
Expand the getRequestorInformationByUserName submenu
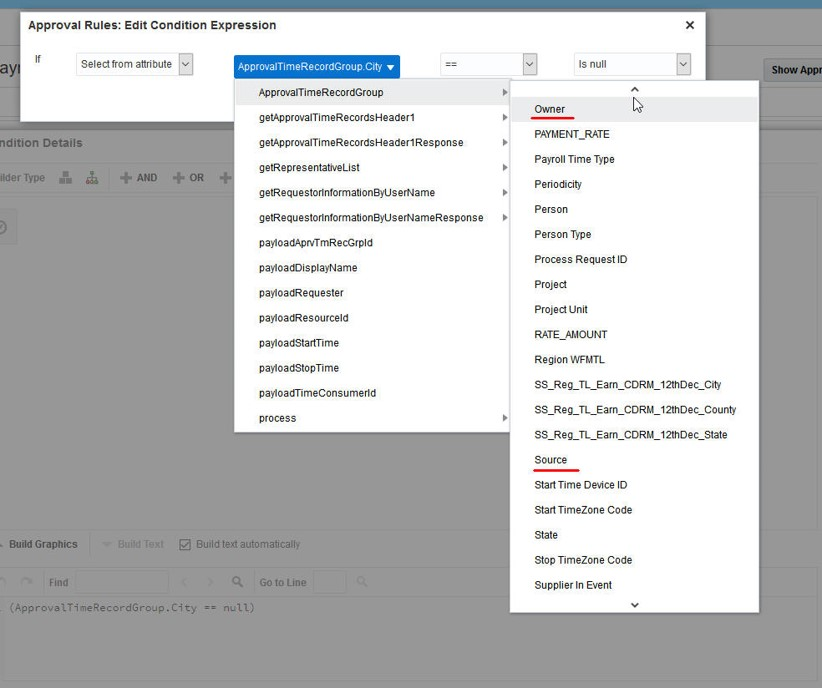(x=372, y=192)
